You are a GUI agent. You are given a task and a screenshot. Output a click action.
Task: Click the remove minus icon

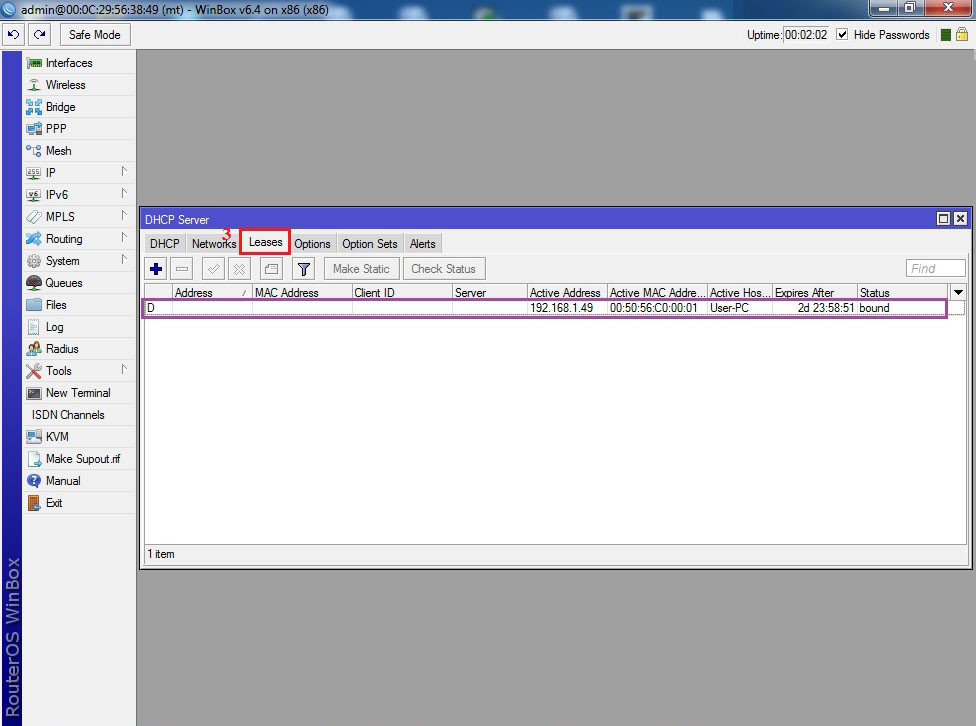(x=182, y=269)
